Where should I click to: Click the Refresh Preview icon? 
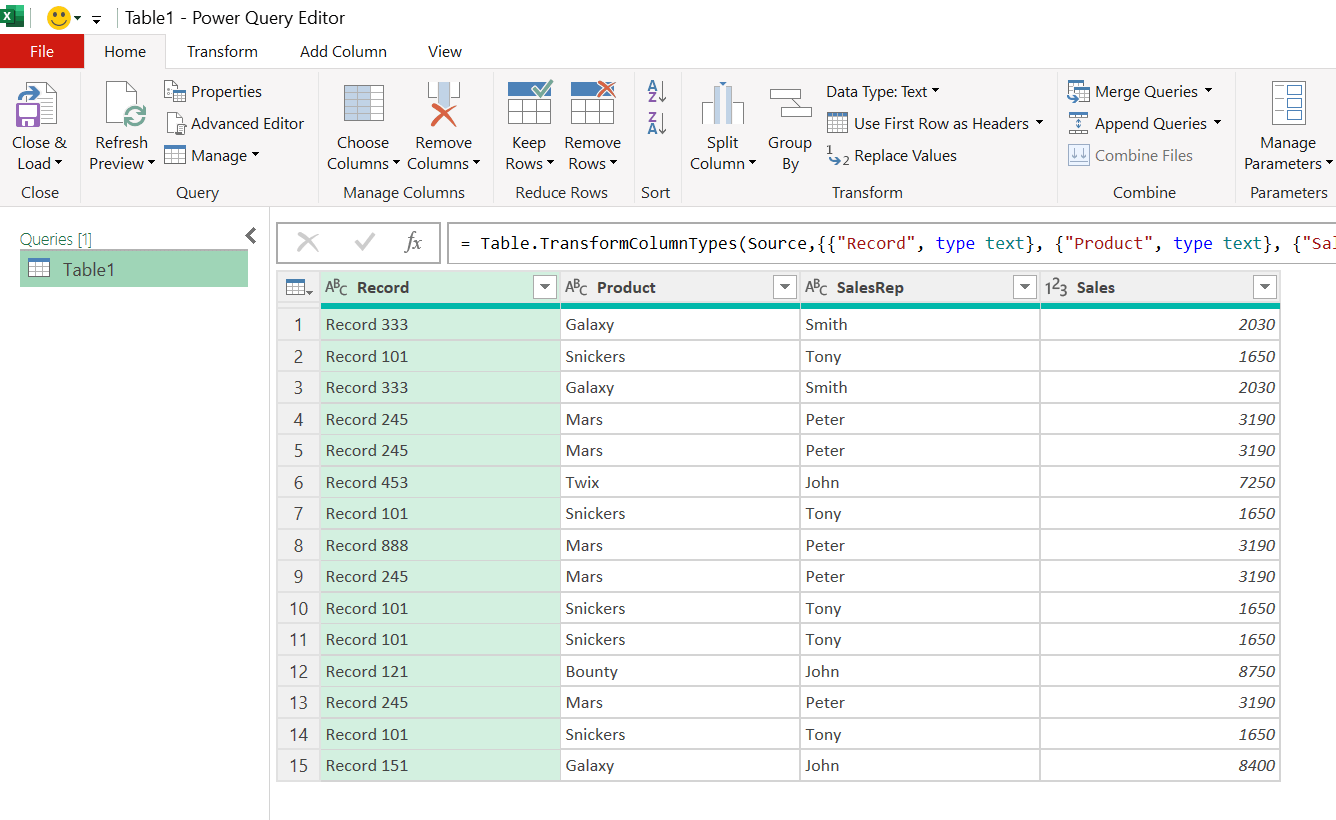pyautogui.click(x=124, y=105)
